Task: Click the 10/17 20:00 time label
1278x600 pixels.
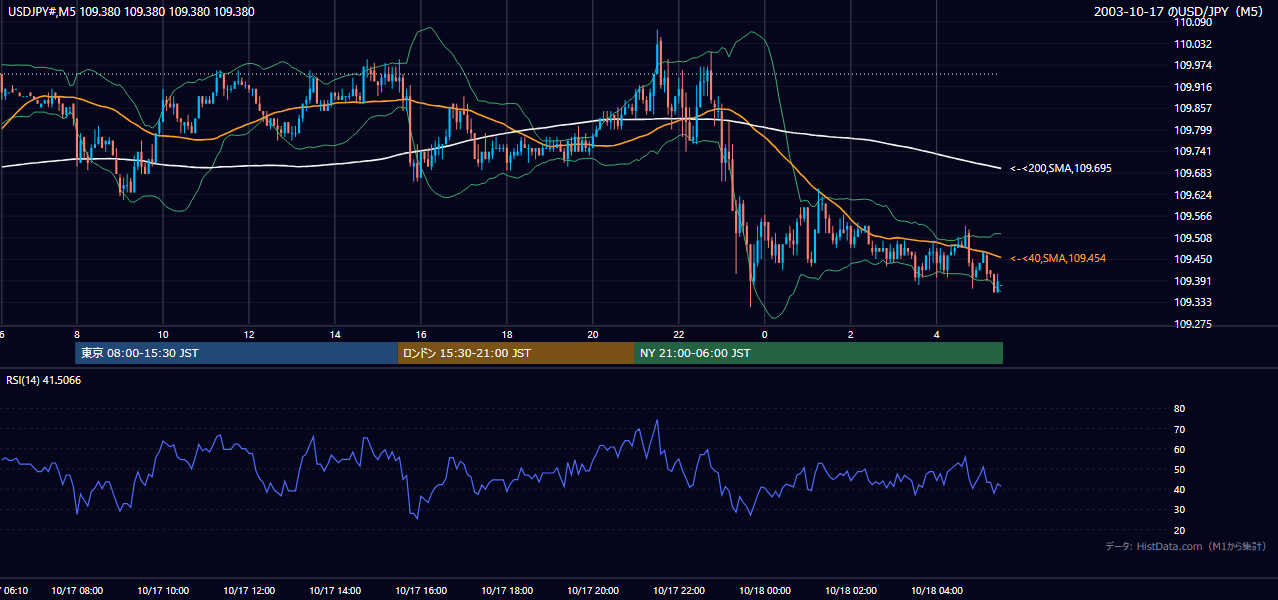Action: coord(593,591)
